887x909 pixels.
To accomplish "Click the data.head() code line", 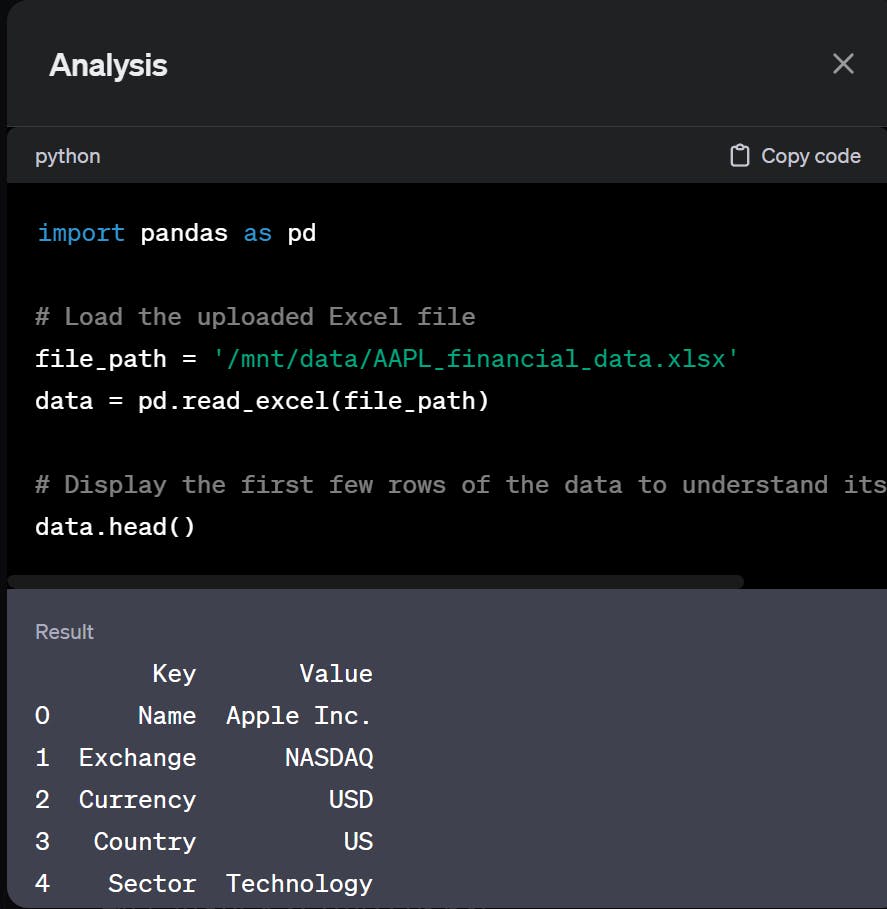I will point(115,526).
